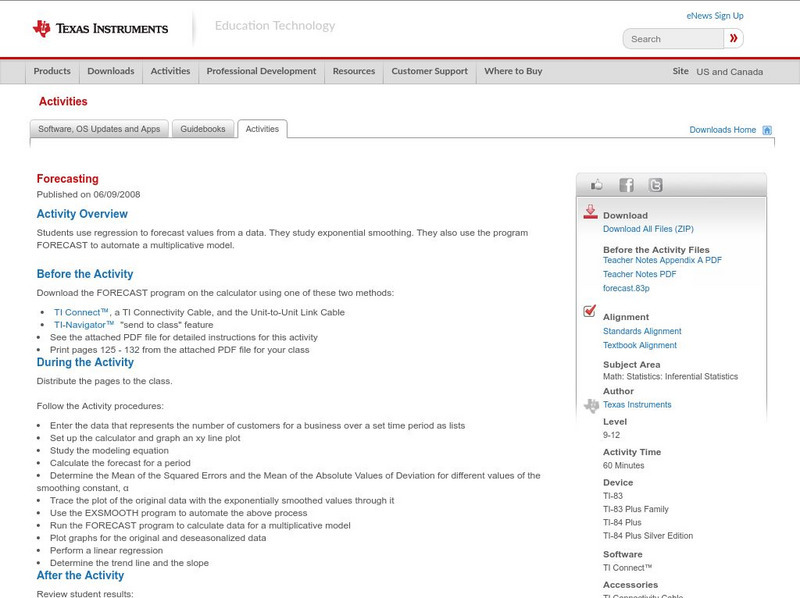Click the Activity Overview heading

82,214
